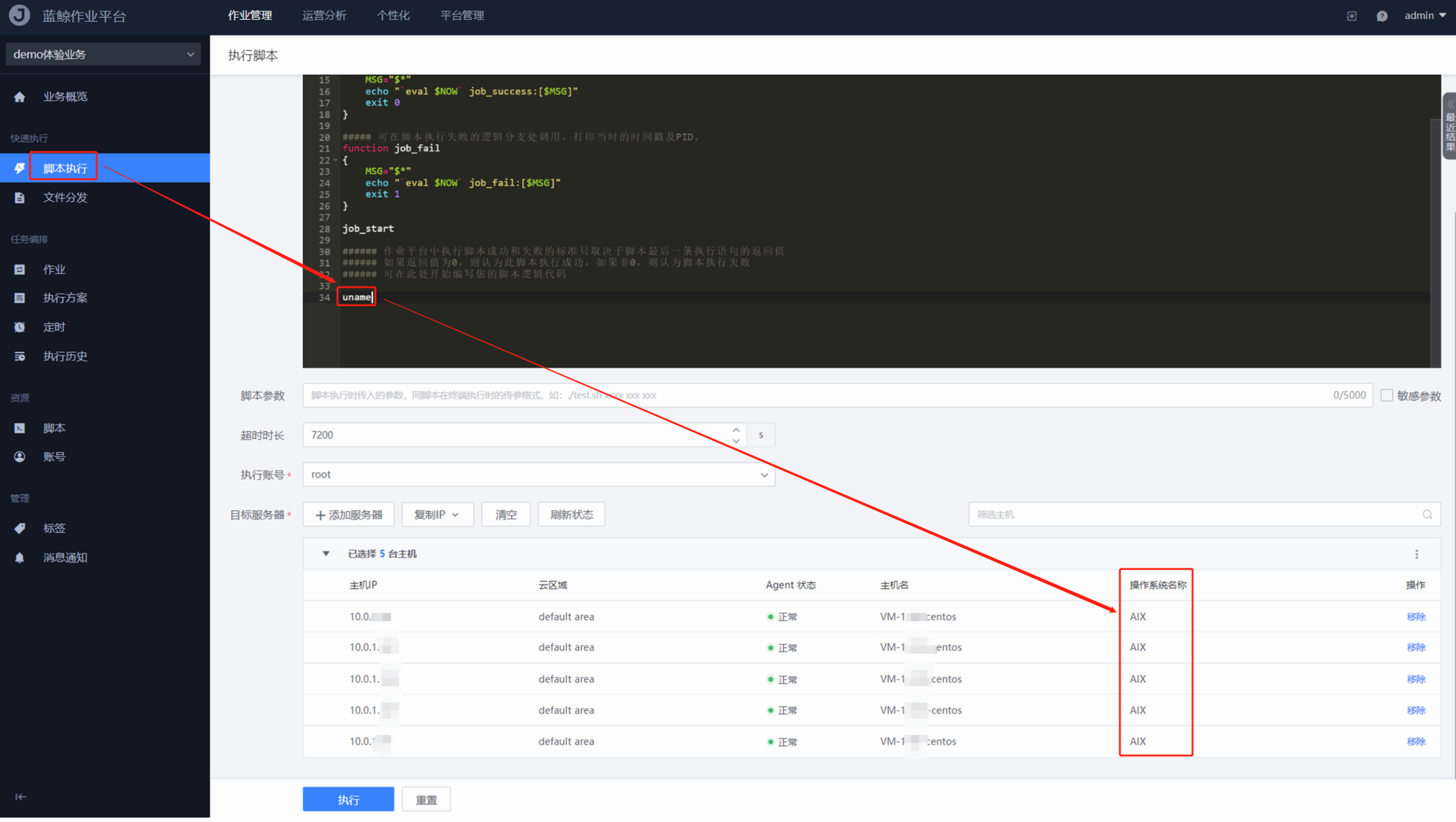Open 定时 clock icon in sidebar
The height and width of the screenshot is (822, 1456).
pos(20,328)
